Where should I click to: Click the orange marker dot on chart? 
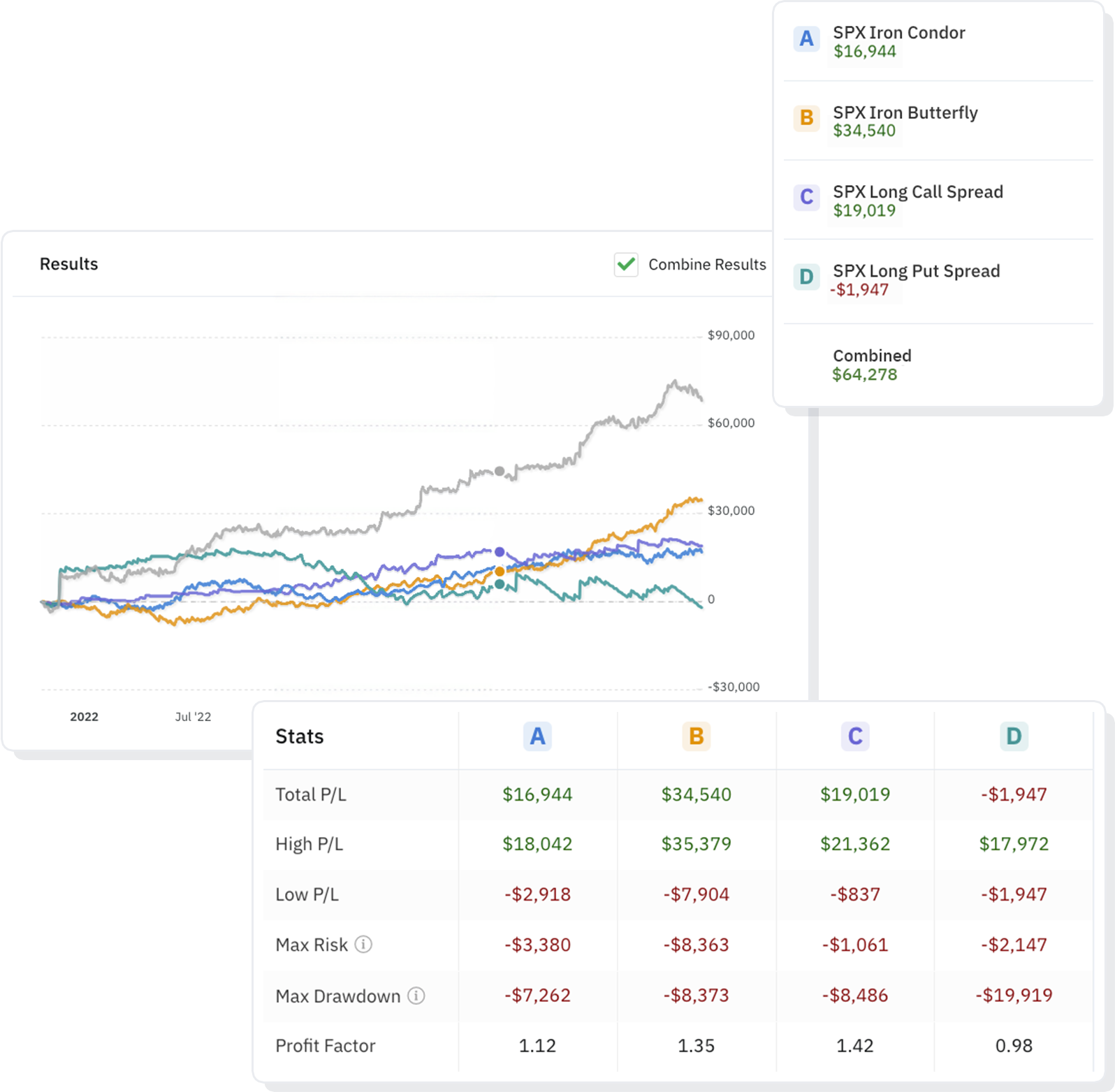point(500,572)
